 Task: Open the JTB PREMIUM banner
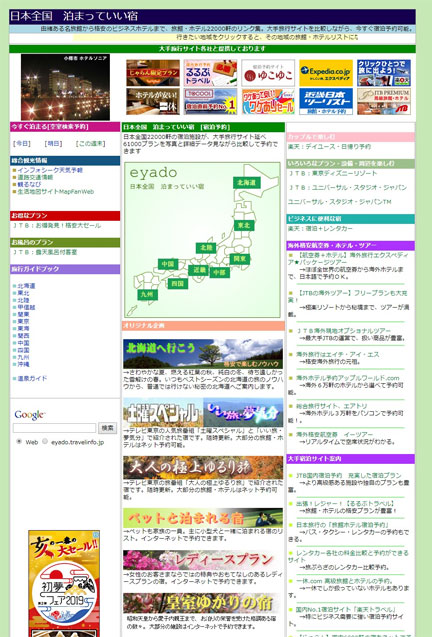point(384,102)
